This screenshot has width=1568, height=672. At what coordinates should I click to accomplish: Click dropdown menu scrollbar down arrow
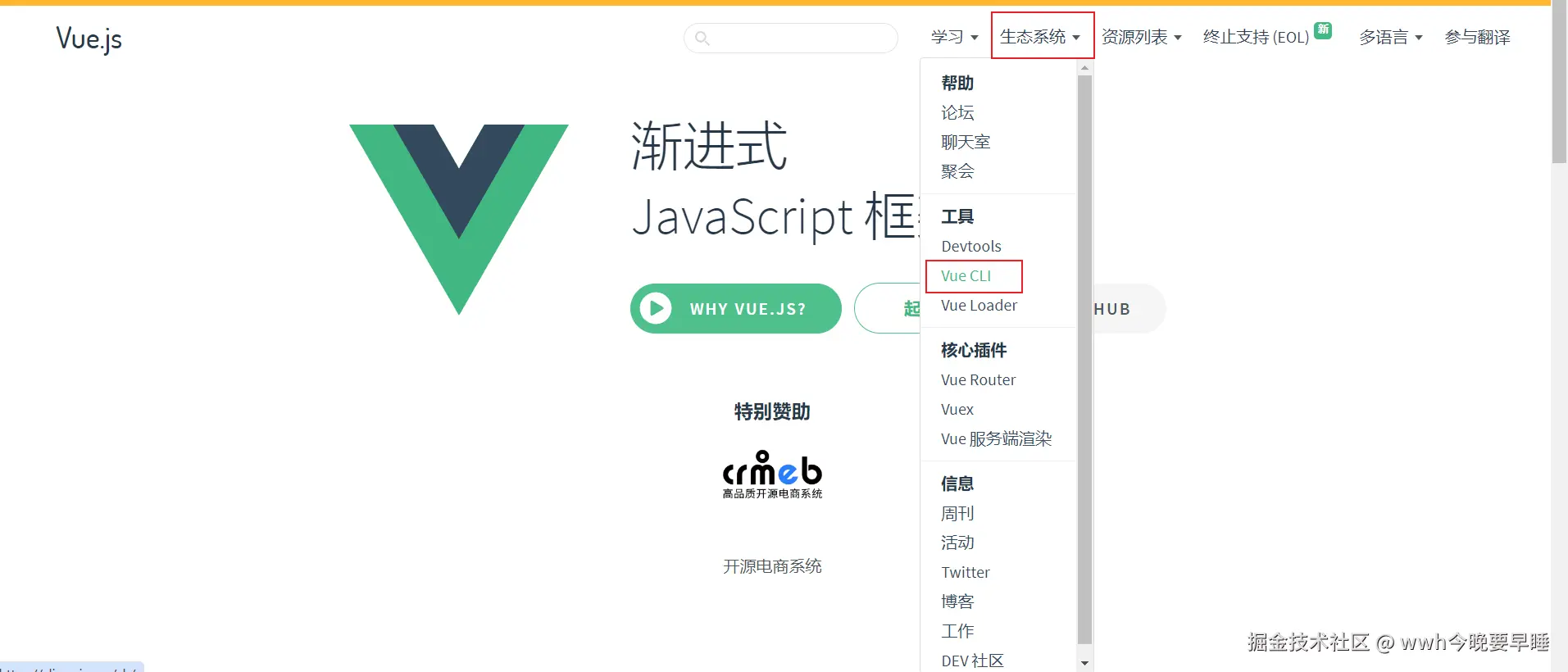(1084, 663)
